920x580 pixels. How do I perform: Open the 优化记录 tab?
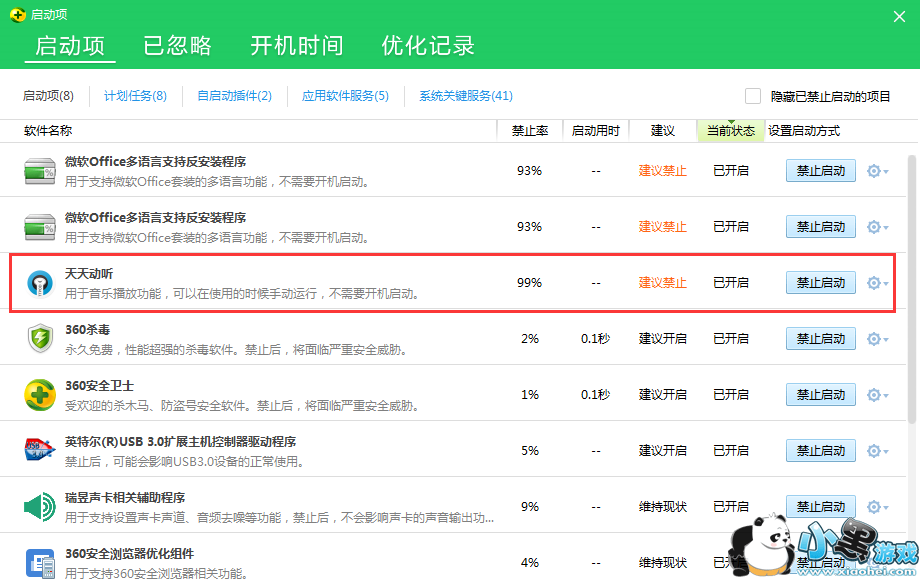tap(428, 46)
